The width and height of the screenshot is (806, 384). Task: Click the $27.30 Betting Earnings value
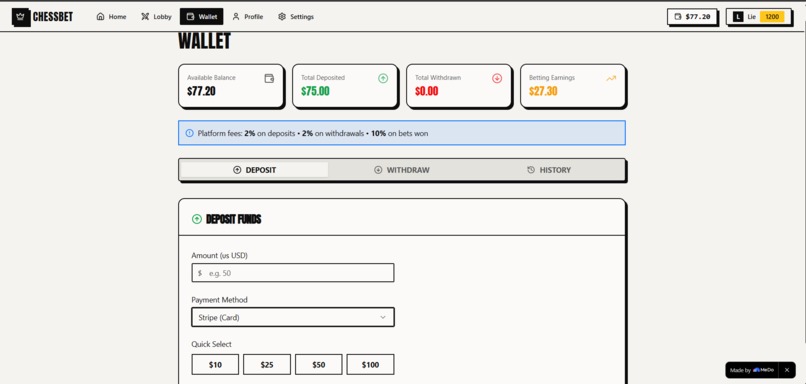[543, 92]
